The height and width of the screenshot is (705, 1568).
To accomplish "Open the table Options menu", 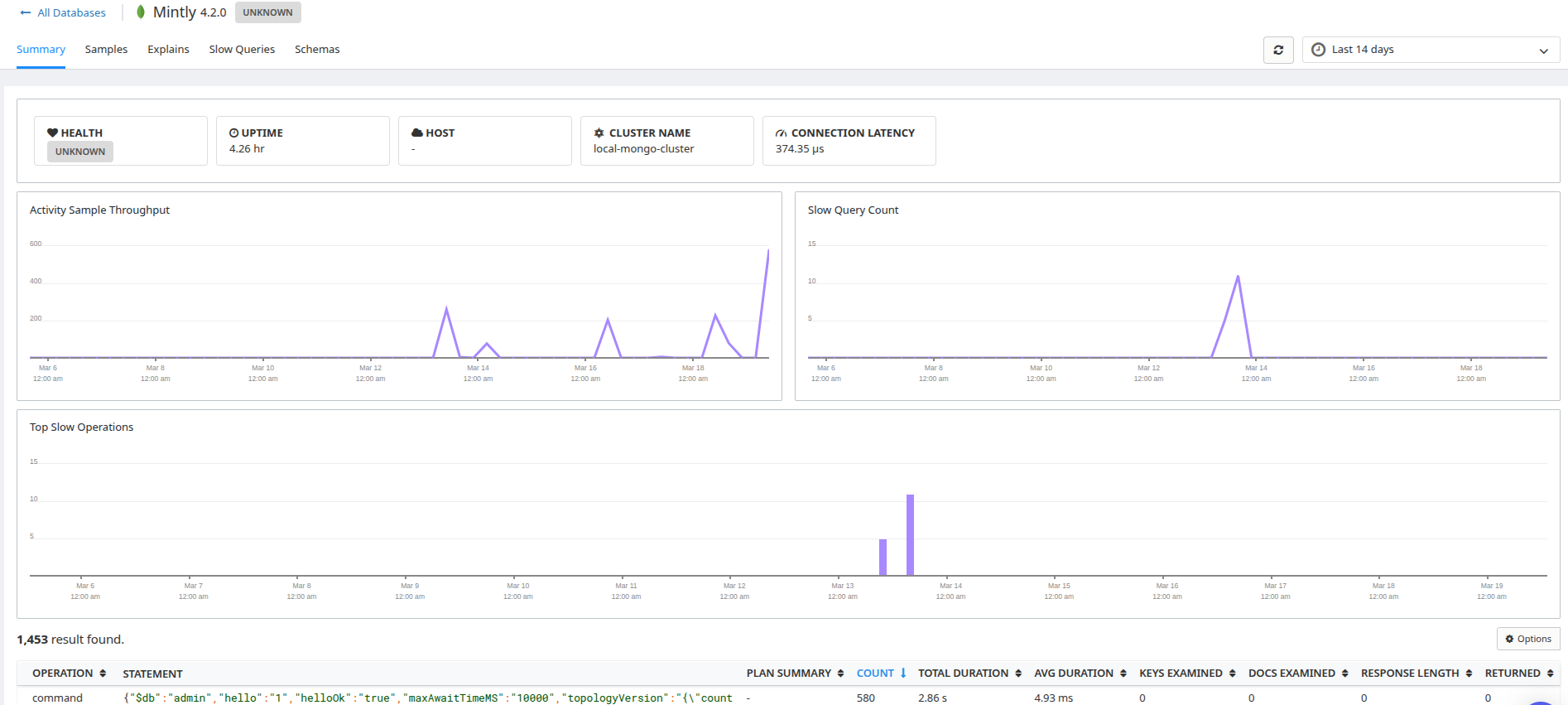I will coord(1528,639).
